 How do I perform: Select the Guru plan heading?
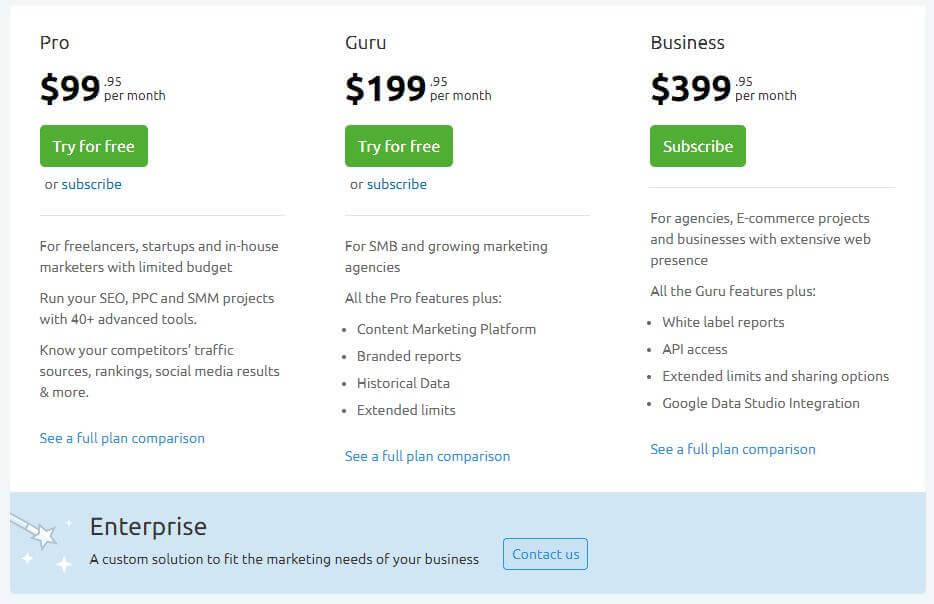[365, 43]
